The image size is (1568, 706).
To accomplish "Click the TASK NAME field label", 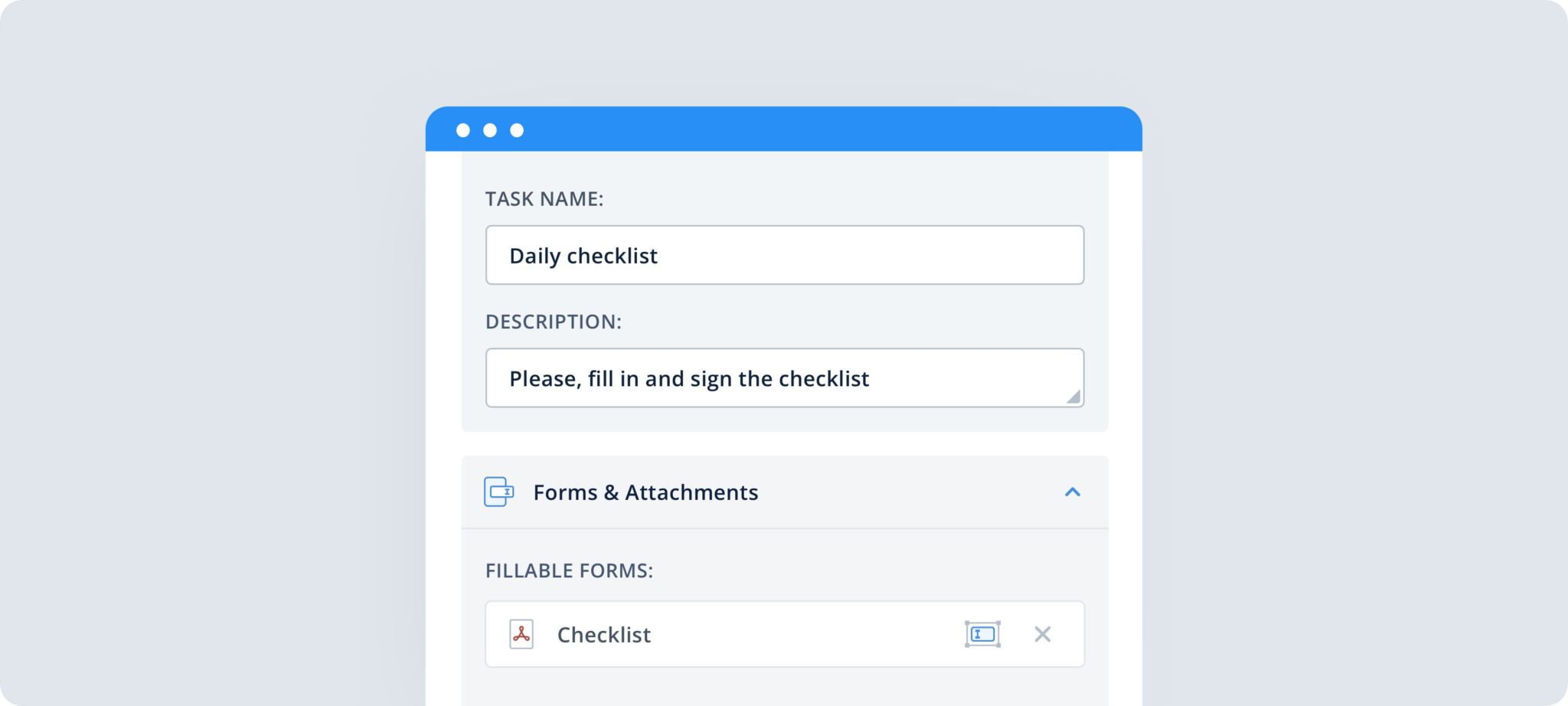I will [x=544, y=198].
